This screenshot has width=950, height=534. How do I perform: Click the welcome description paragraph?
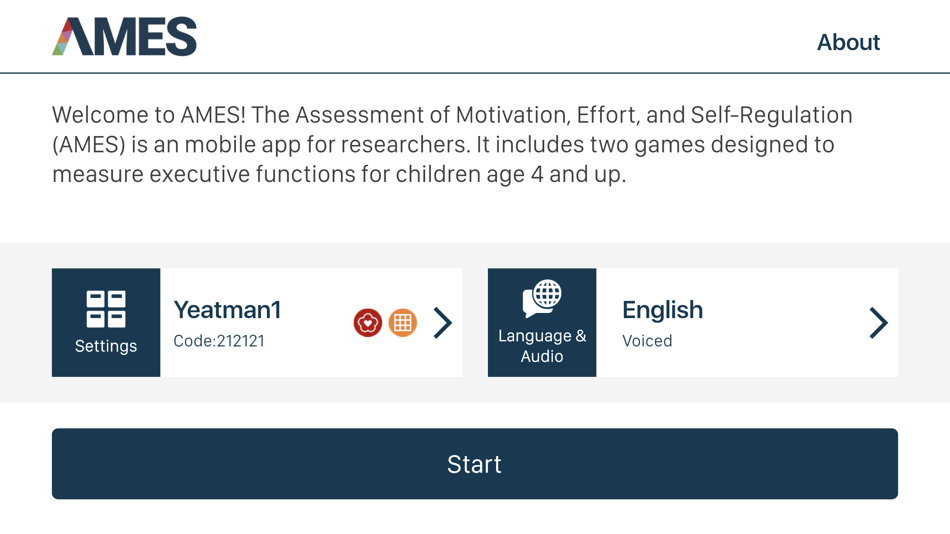tap(452, 144)
